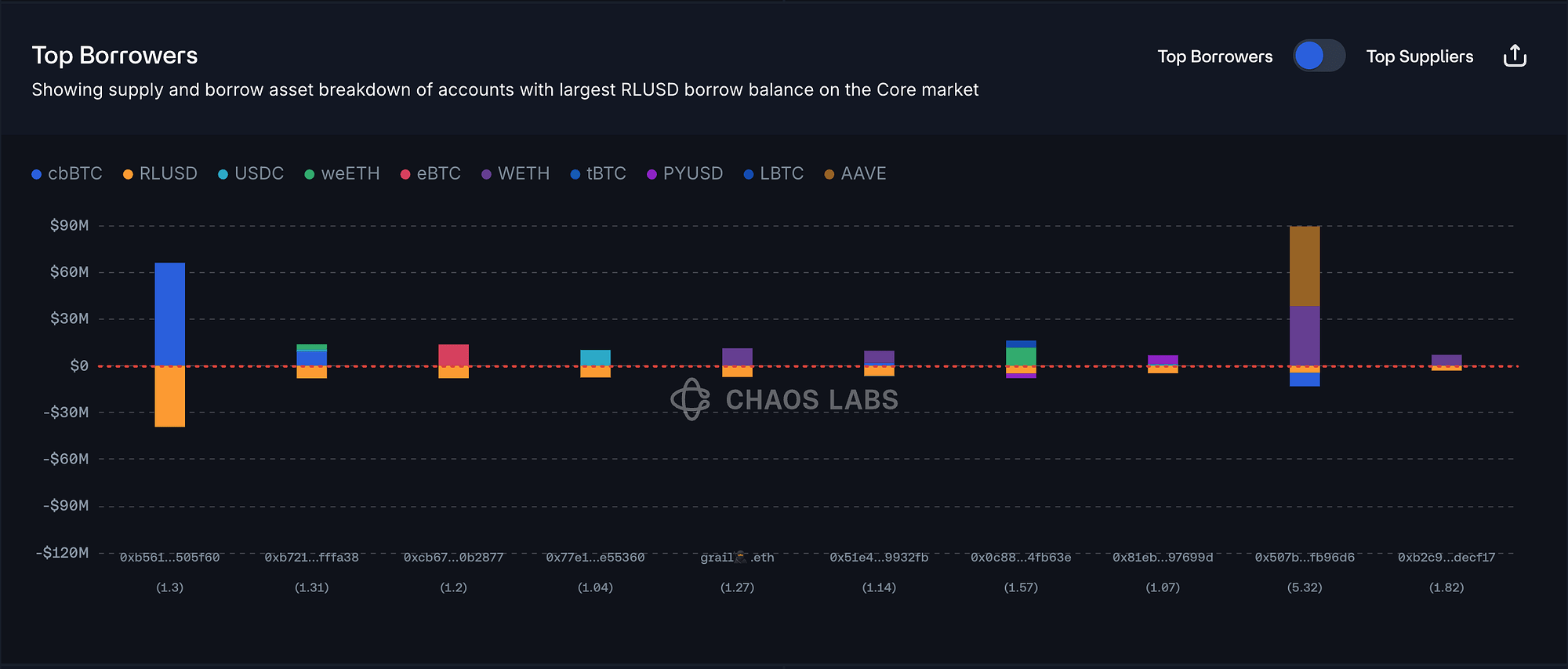
Task: Select the Top Borrowers toggle label
Action: tap(1214, 56)
